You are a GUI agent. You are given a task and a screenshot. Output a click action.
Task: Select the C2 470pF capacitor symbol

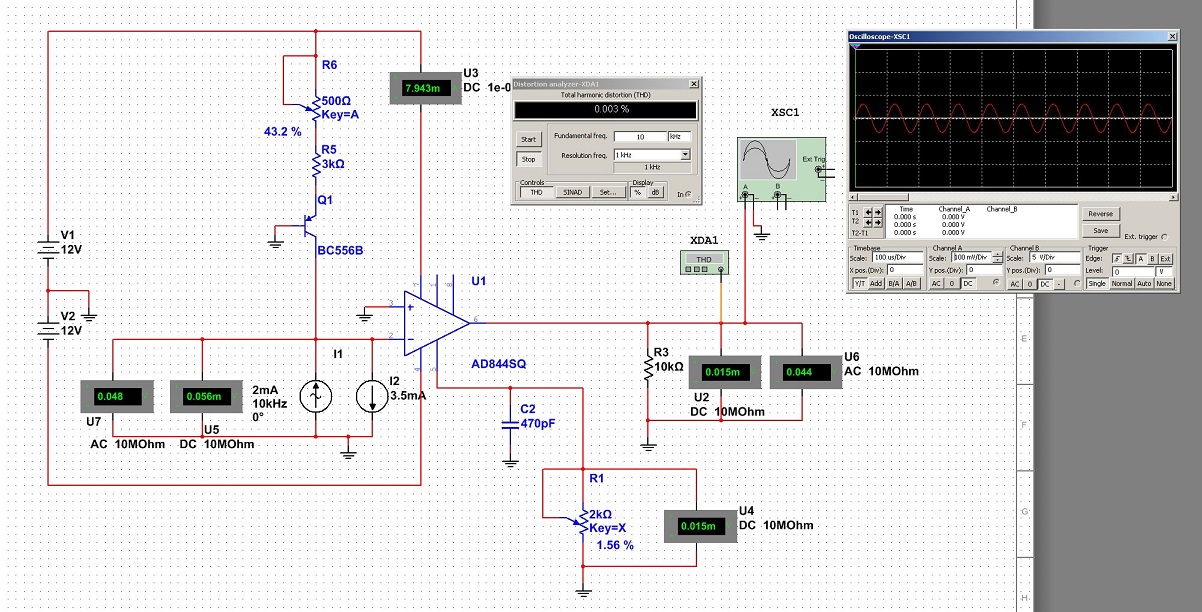pos(510,424)
